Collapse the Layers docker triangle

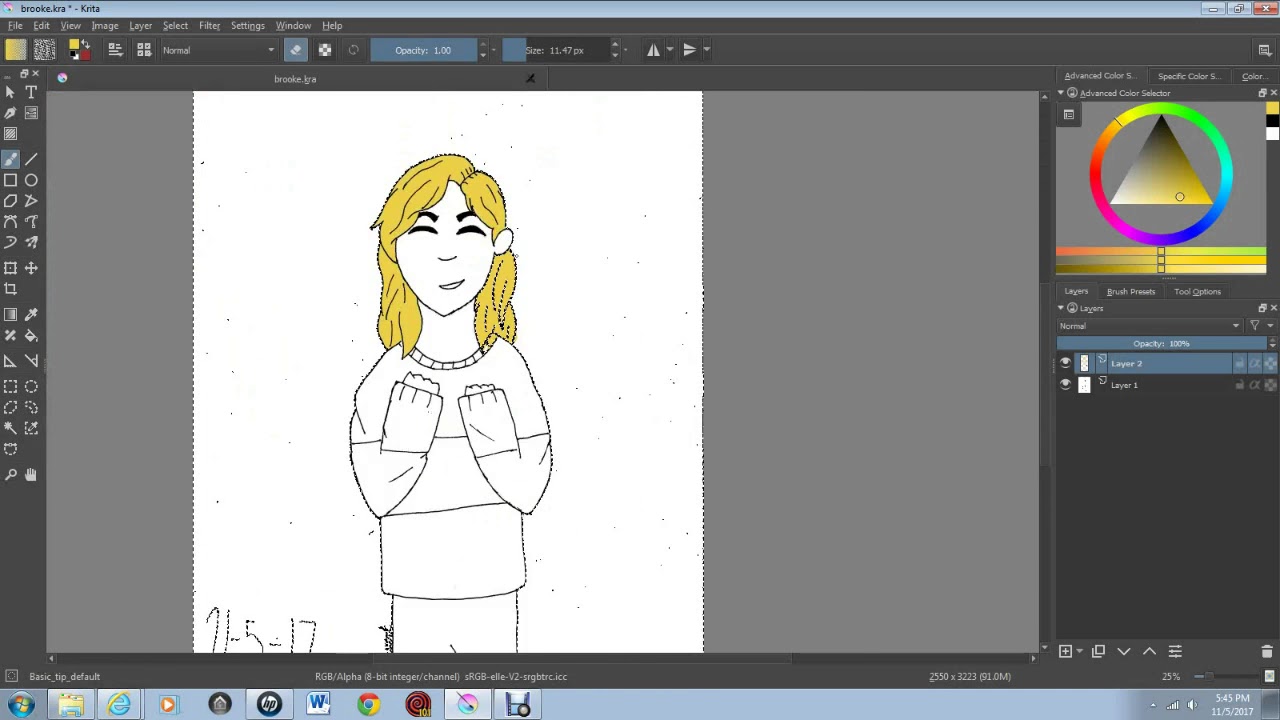(x=1061, y=308)
